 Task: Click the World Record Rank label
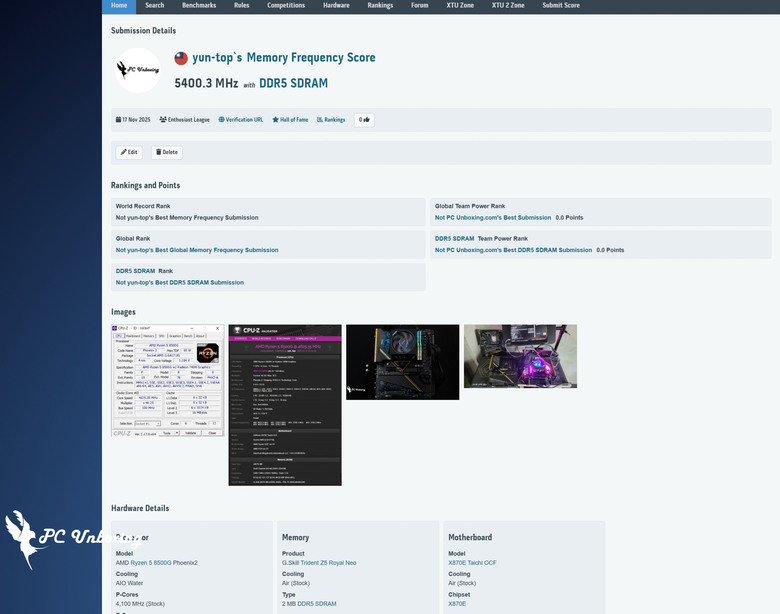pos(143,206)
